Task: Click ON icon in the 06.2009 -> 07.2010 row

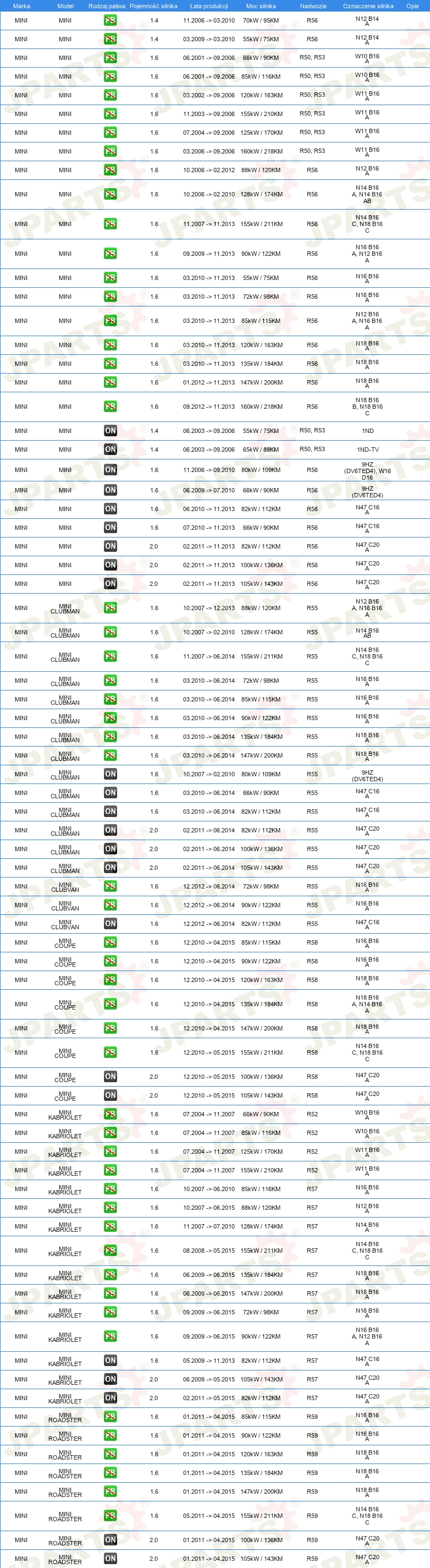Action: coord(110,490)
